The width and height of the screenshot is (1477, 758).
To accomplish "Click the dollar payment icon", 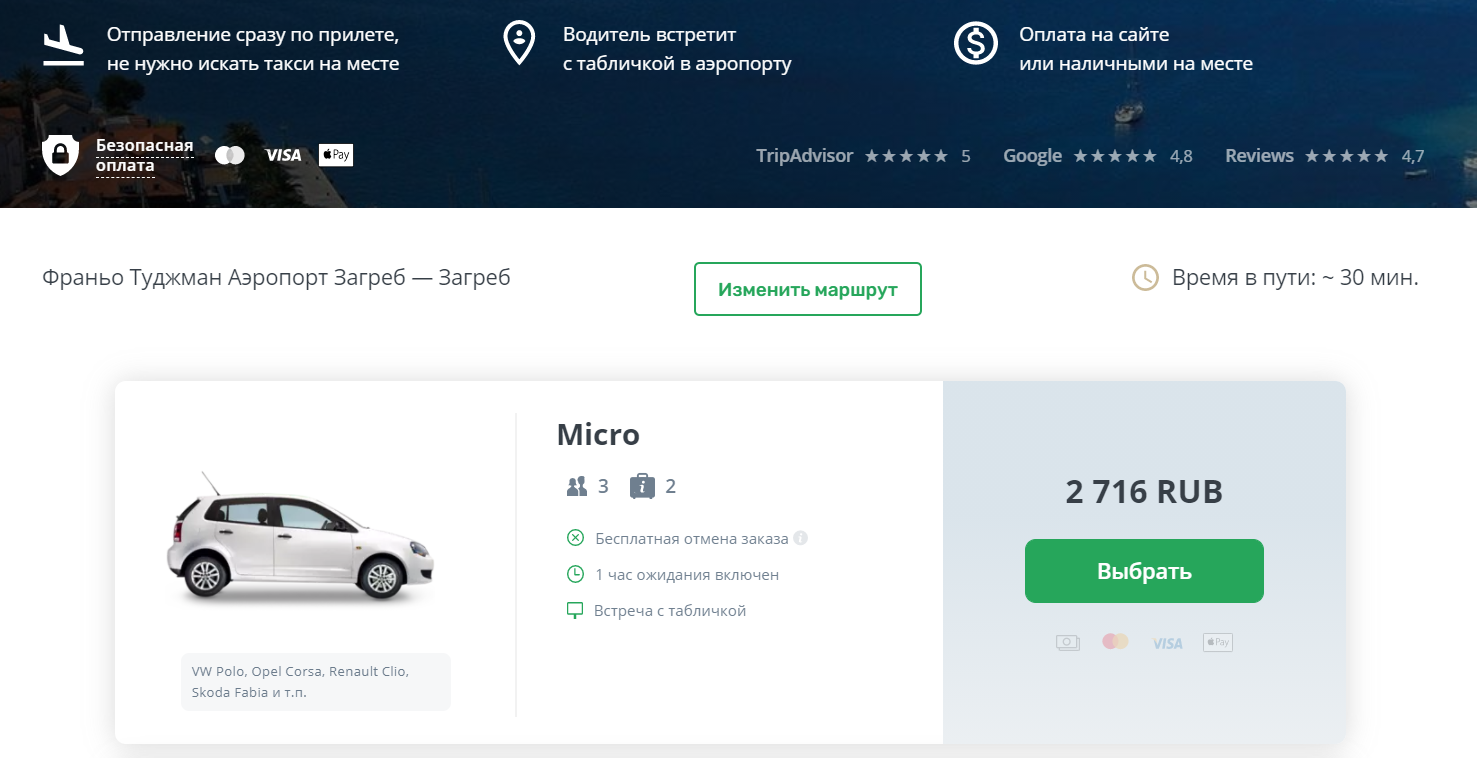I will [975, 44].
